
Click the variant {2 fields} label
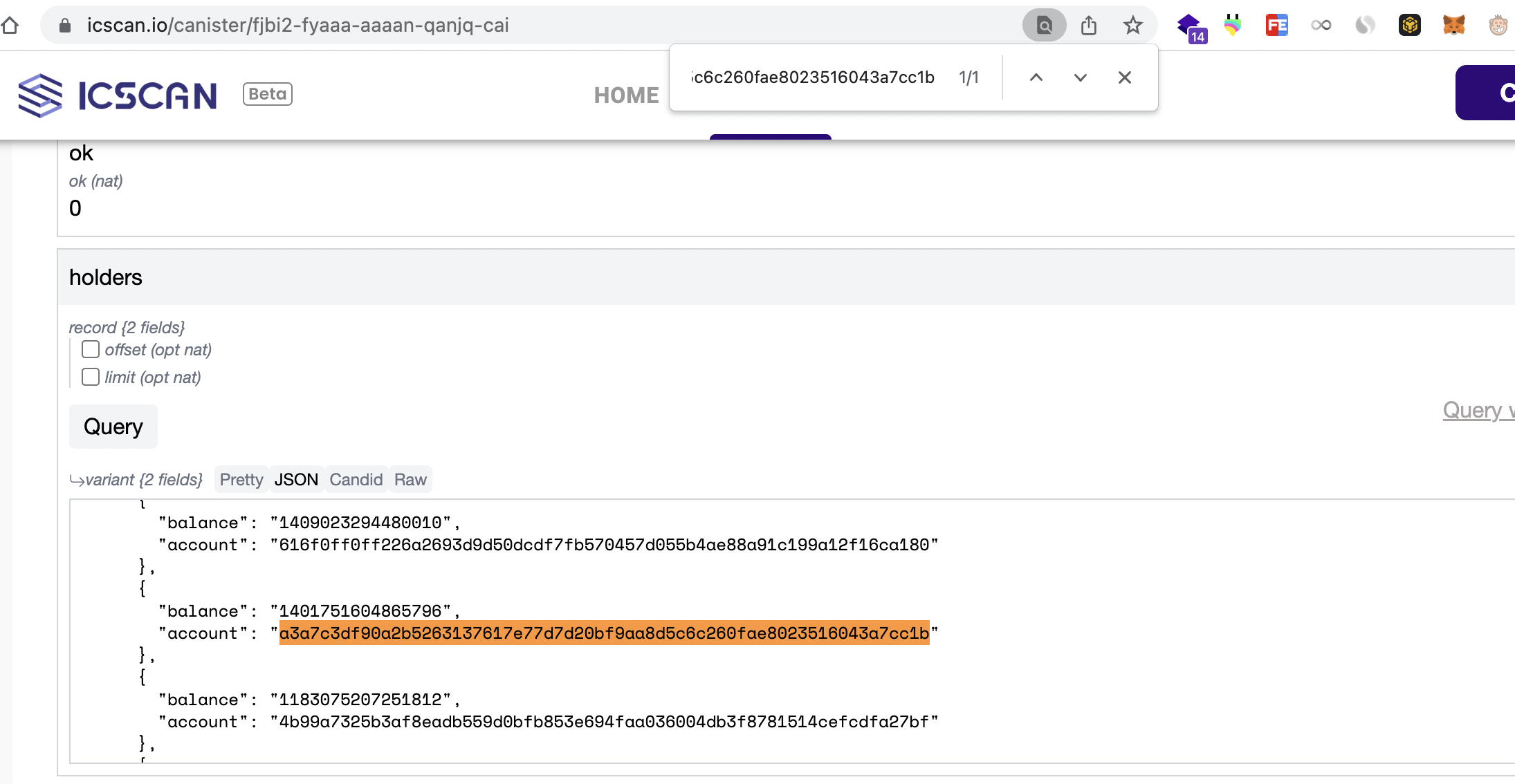tap(144, 480)
